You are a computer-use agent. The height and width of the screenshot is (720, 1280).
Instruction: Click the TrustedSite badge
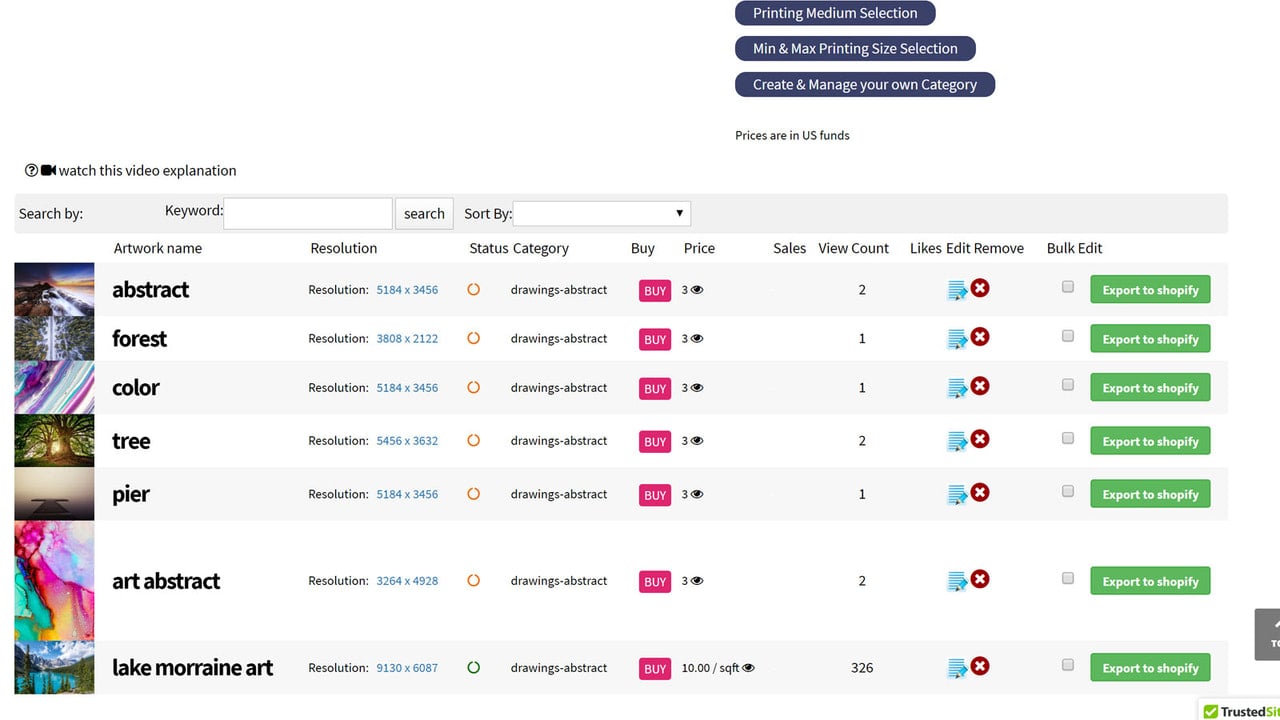point(1240,711)
